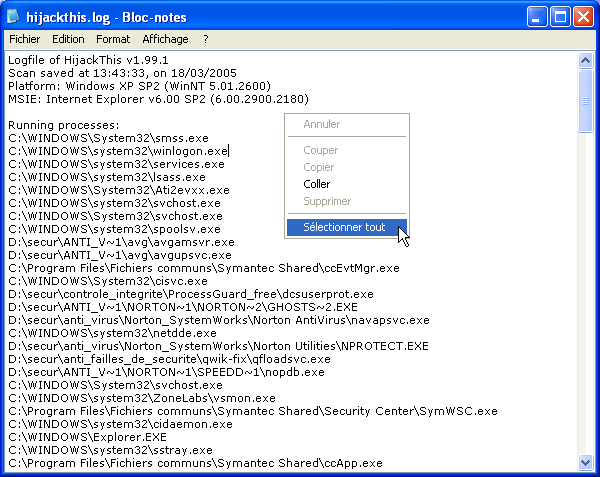Click the 'MSIE: Internet Explorer v6.00' line
The height and width of the screenshot is (477, 600).
158,99
